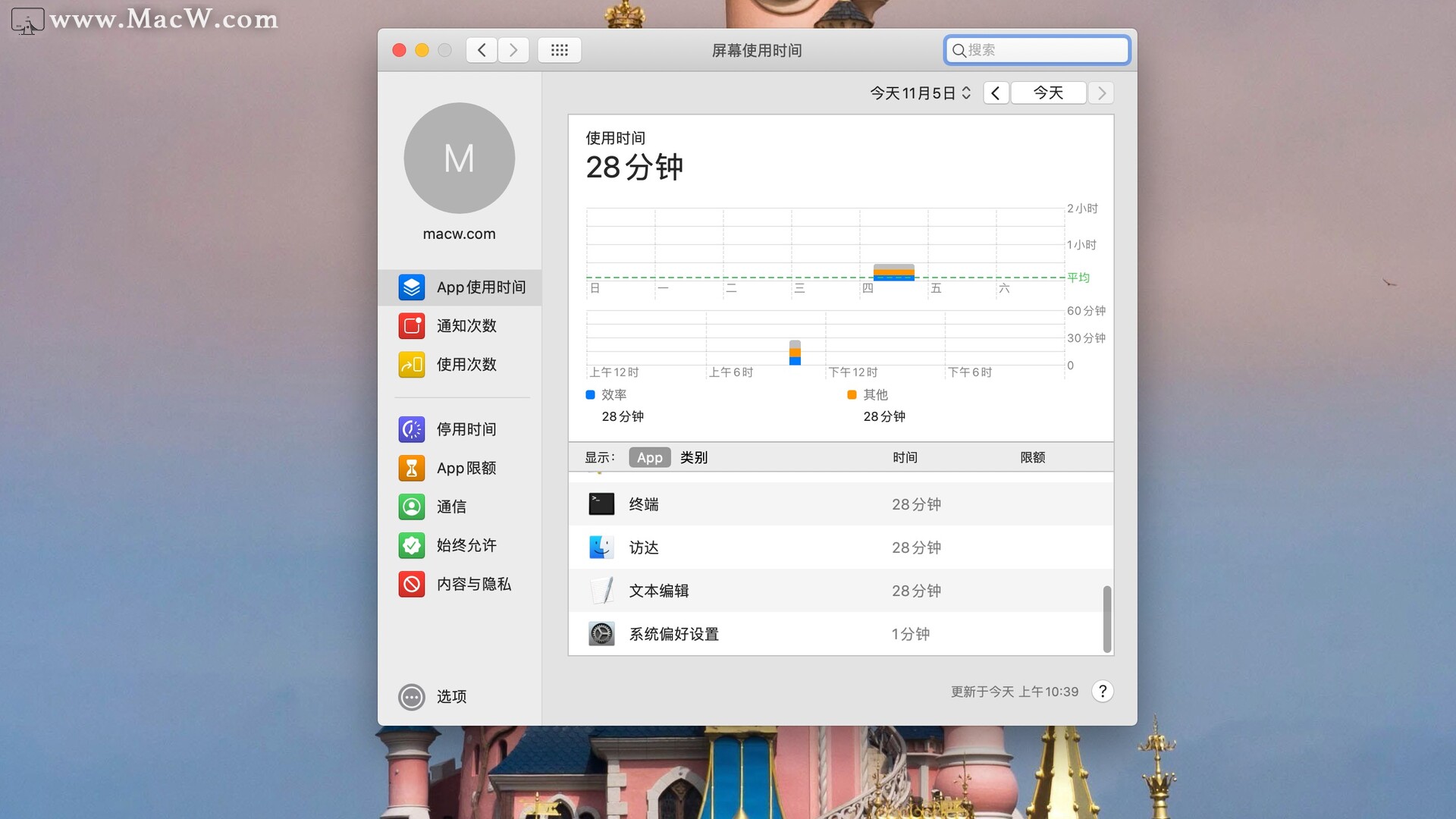Switch display to App segment
The height and width of the screenshot is (819, 1456).
[x=649, y=457]
